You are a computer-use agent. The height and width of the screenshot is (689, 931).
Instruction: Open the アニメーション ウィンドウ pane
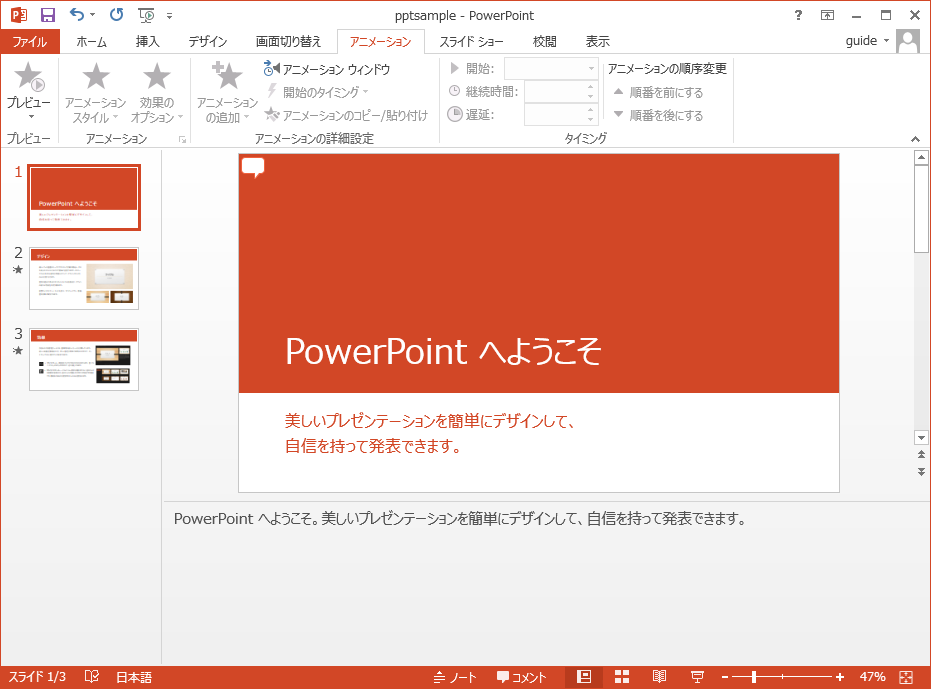click(327, 69)
